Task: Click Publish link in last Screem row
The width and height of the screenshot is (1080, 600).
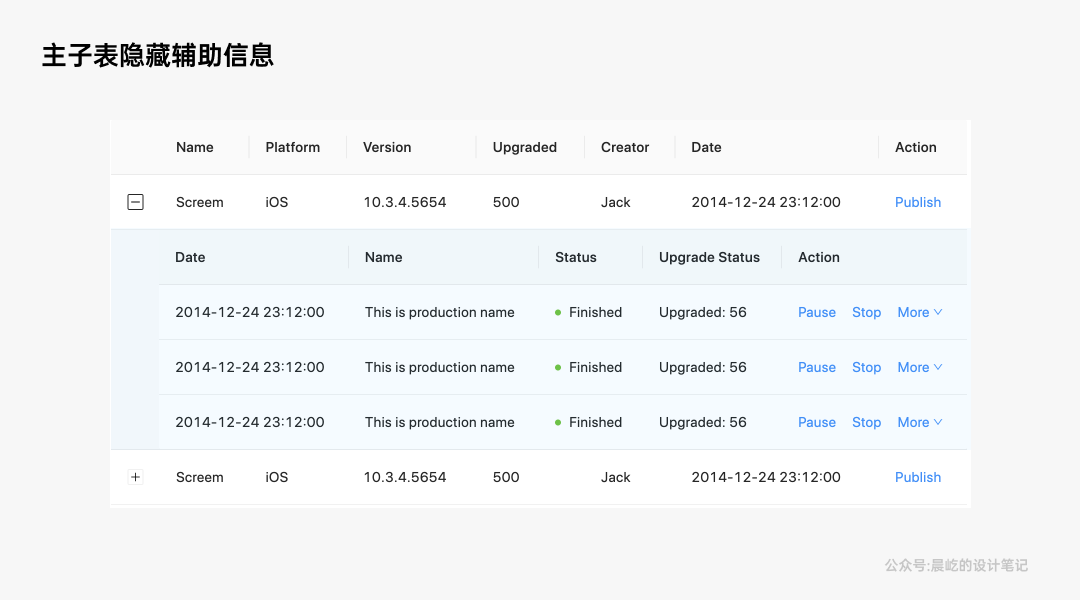Action: point(917,477)
